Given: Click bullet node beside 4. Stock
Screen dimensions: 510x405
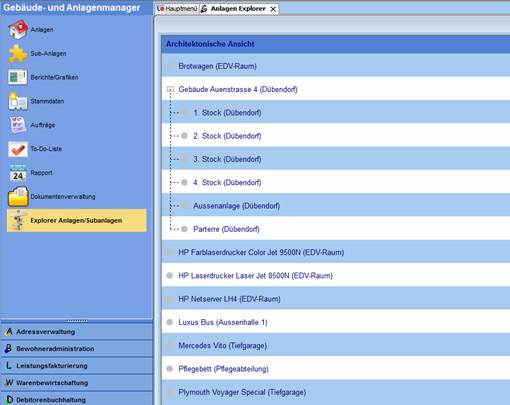Looking at the screenshot, I should (x=184, y=182).
